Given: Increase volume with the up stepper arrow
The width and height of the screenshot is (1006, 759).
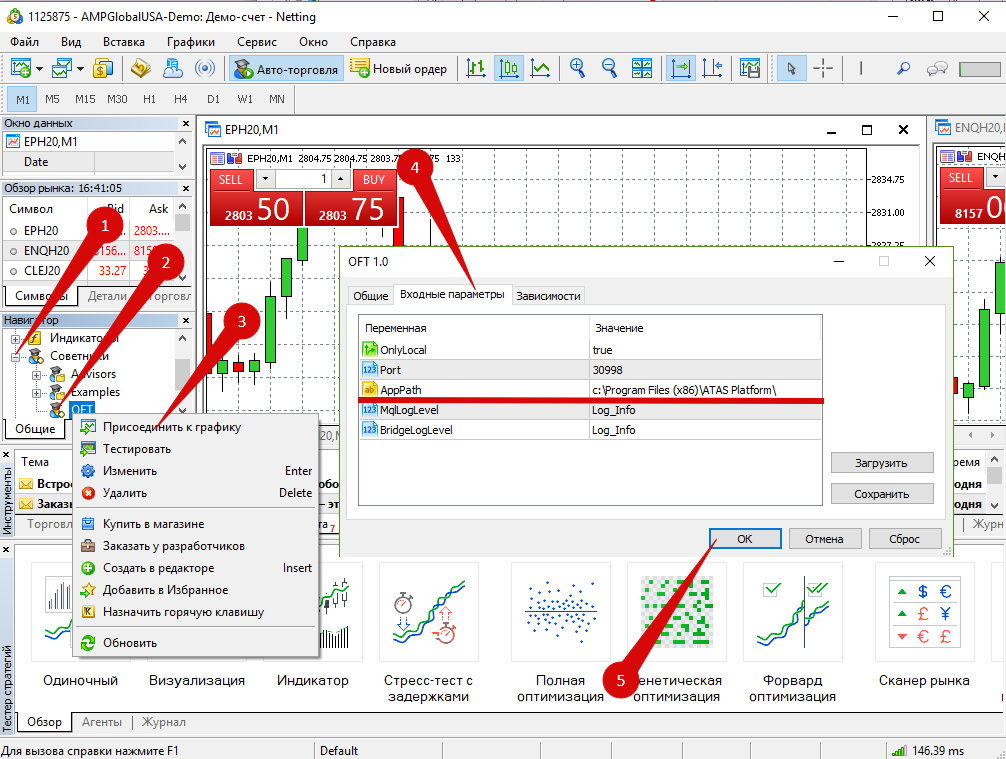Looking at the screenshot, I should 341,180.
